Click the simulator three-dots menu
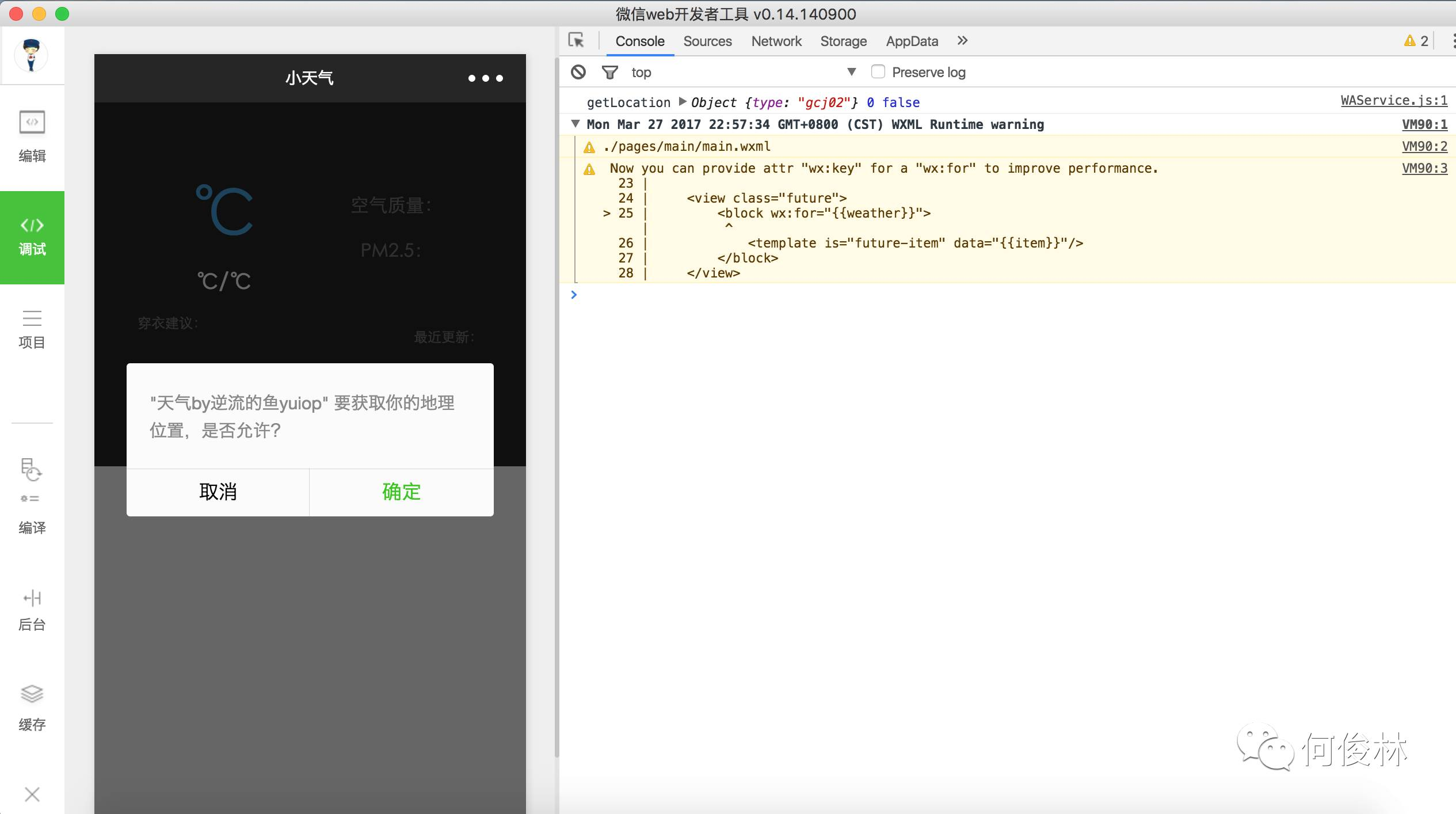 click(485, 78)
